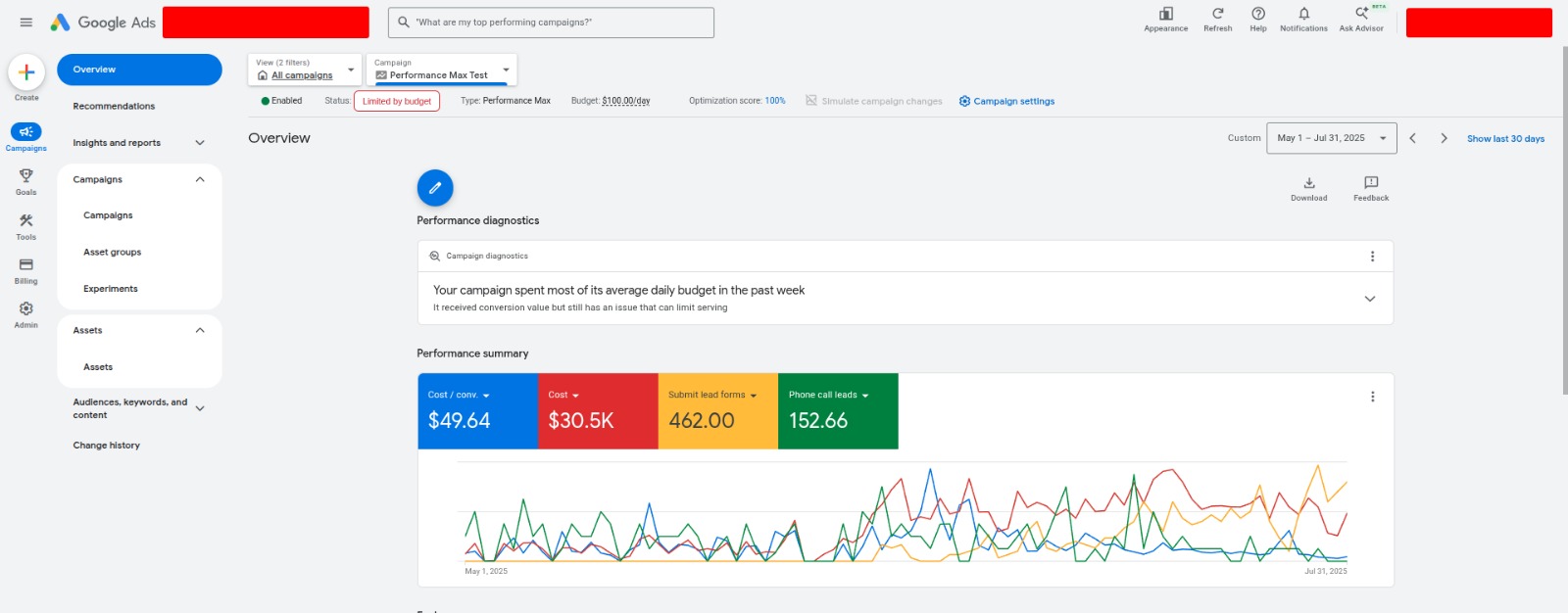Click the $100.00/day budget value

pos(626,101)
